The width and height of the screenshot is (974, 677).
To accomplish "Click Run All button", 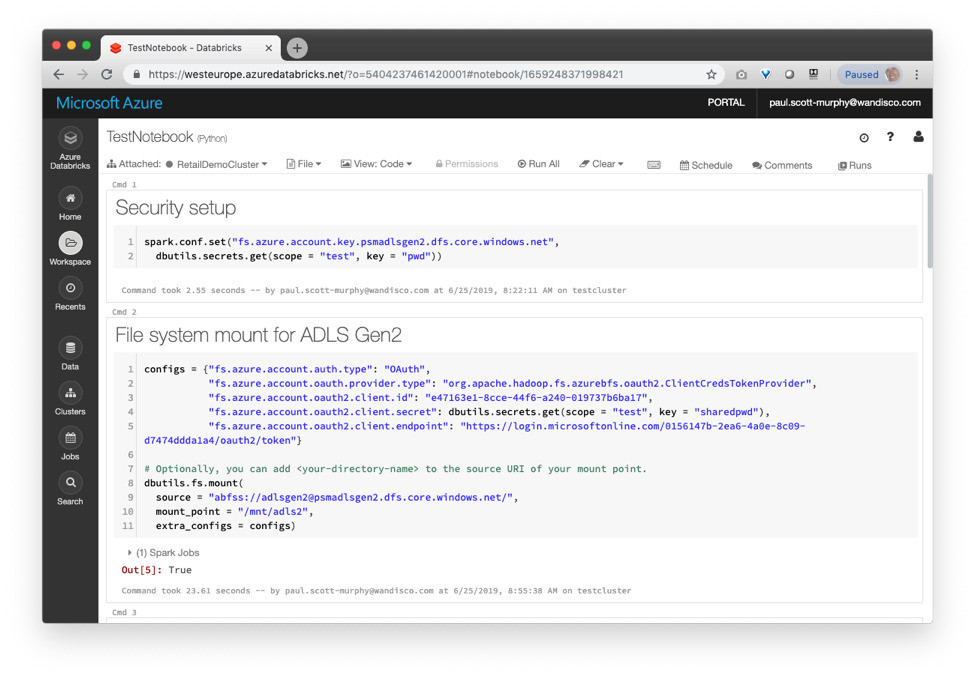I will [x=539, y=164].
